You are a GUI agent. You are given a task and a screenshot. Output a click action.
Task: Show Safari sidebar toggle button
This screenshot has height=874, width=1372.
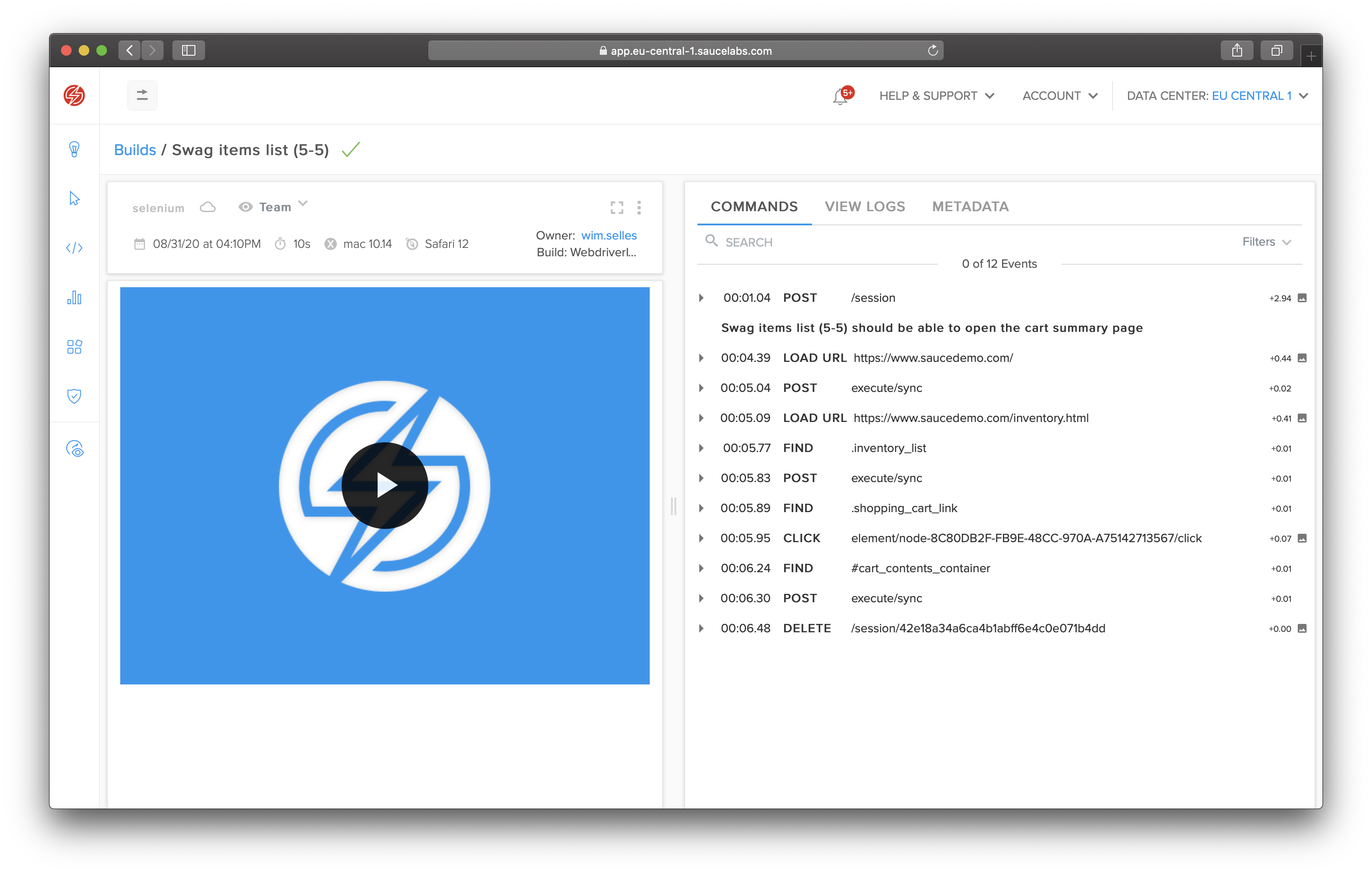(x=189, y=51)
